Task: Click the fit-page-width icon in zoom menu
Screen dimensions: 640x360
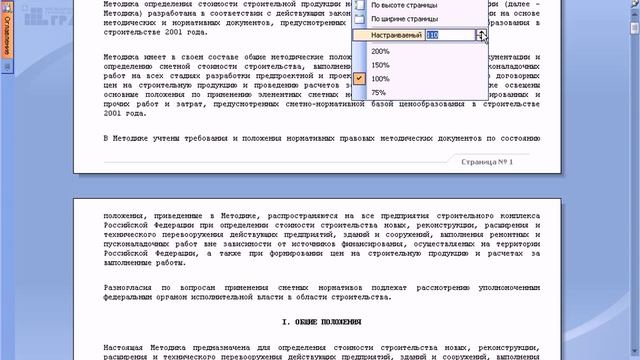Action: click(x=360, y=19)
